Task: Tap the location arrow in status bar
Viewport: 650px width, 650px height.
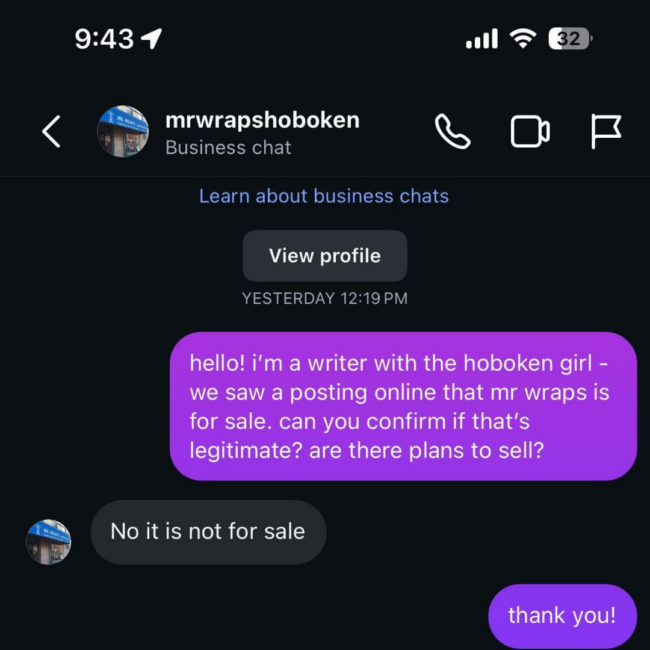Action: [x=152, y=39]
